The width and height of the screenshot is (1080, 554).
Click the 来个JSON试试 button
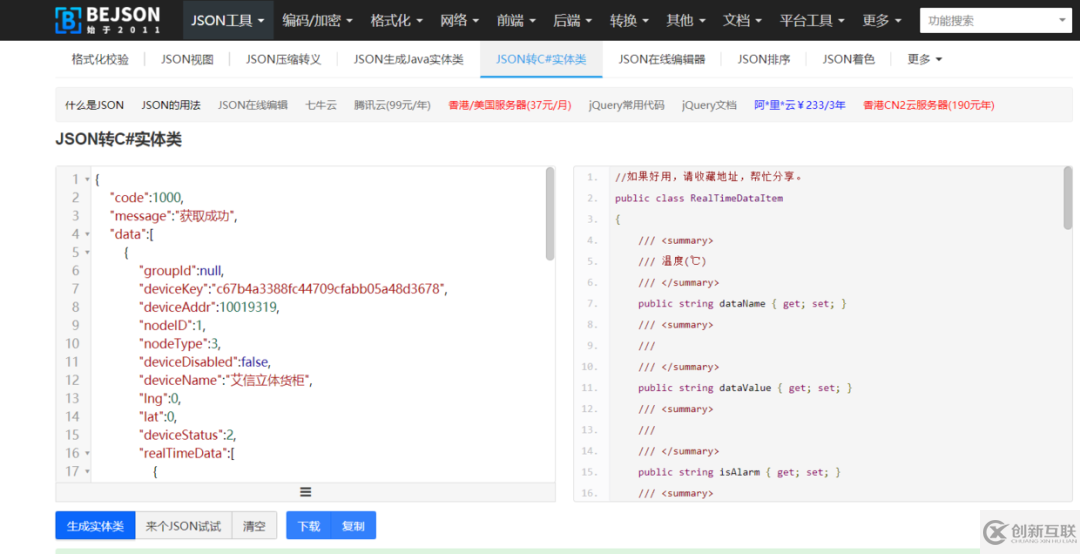point(183,526)
